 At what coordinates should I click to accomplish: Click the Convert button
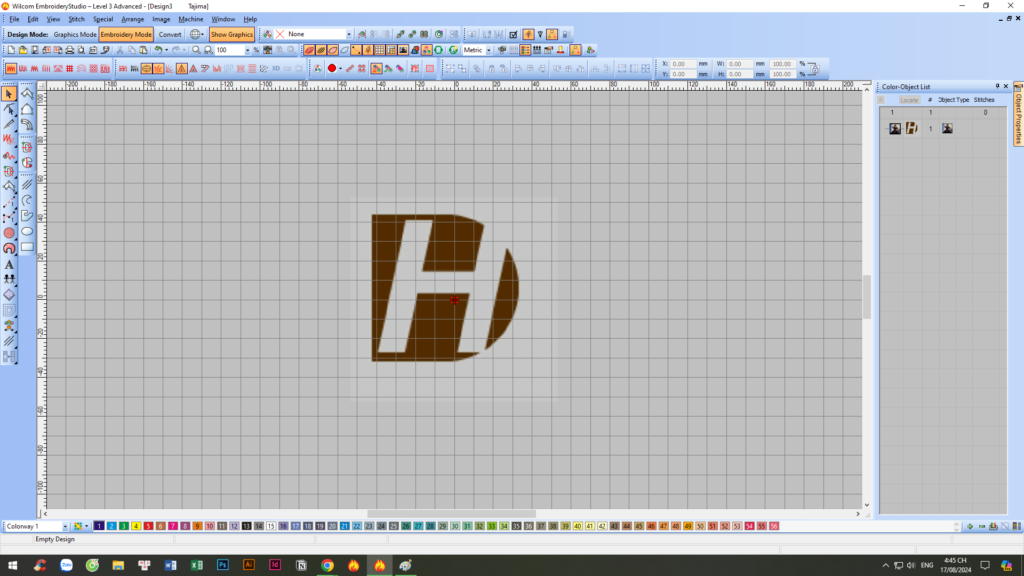[170, 34]
